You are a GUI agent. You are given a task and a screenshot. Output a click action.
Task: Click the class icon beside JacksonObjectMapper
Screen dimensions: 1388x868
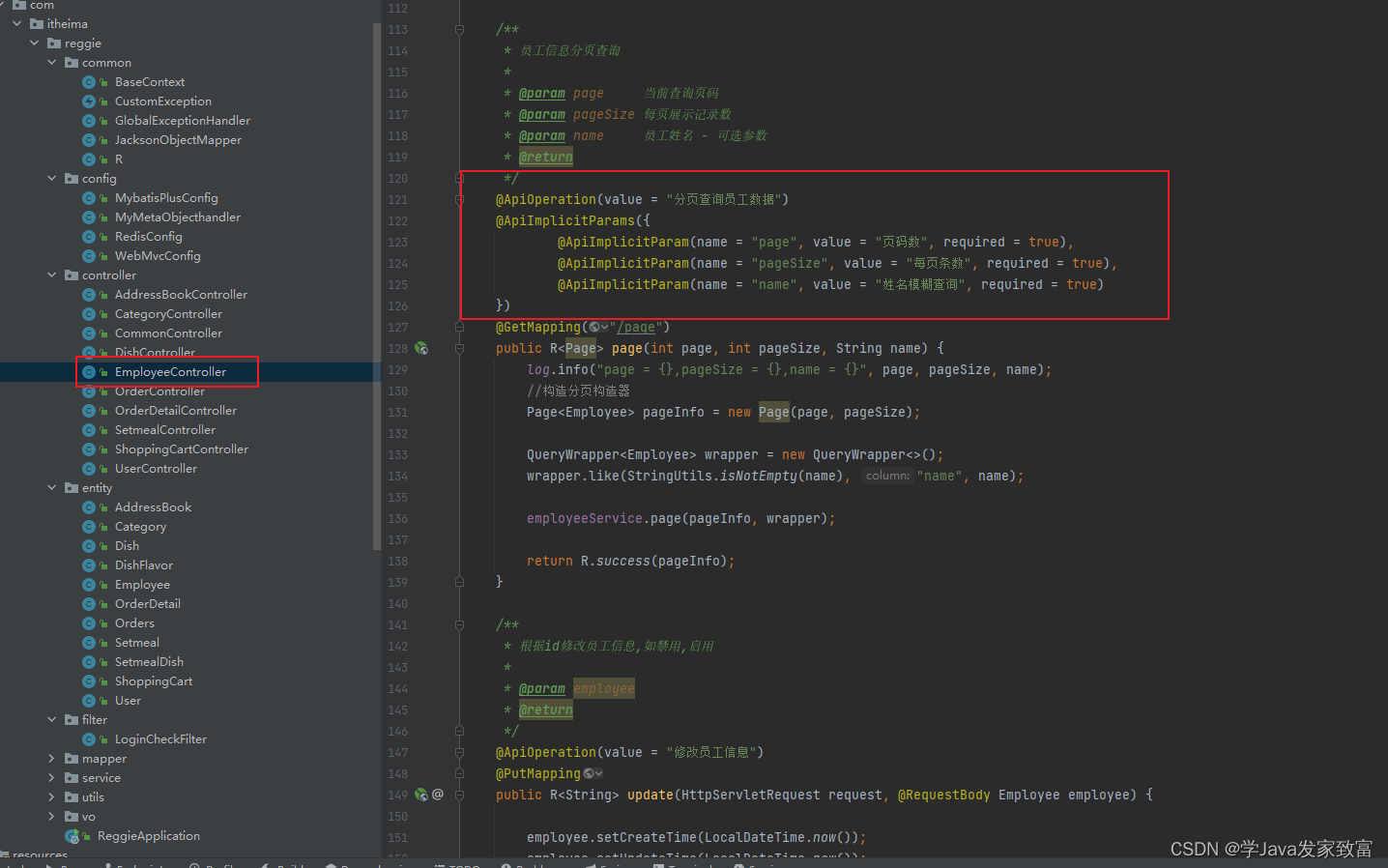coord(89,140)
